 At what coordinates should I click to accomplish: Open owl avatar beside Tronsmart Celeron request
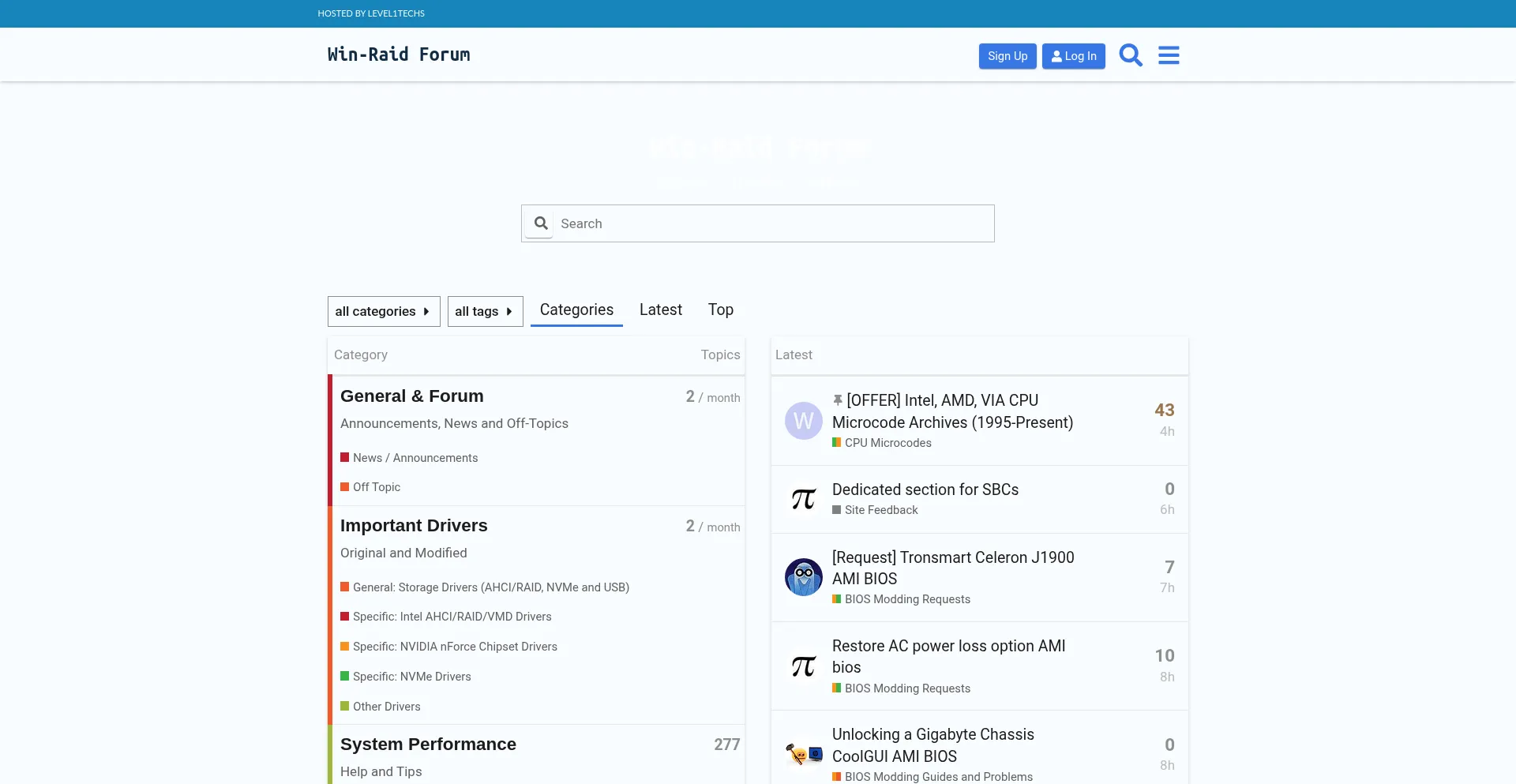click(803, 577)
